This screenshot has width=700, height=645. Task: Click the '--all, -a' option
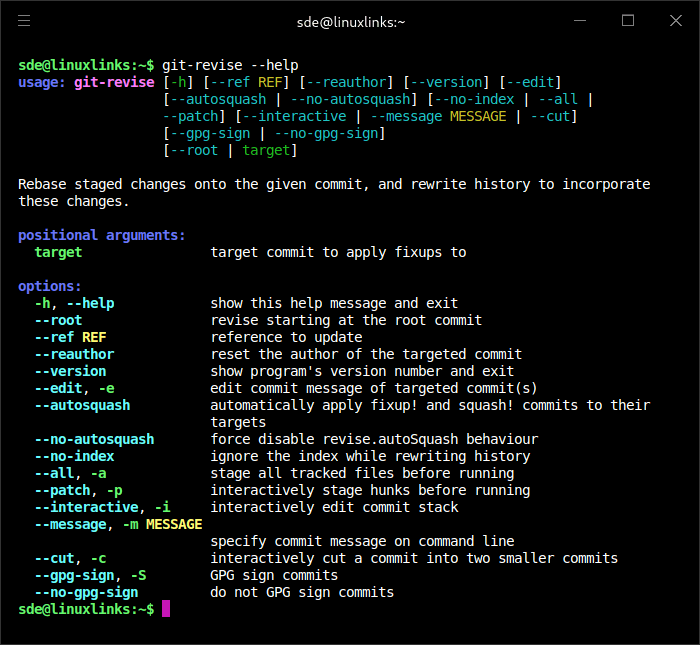pyautogui.click(x=71, y=473)
